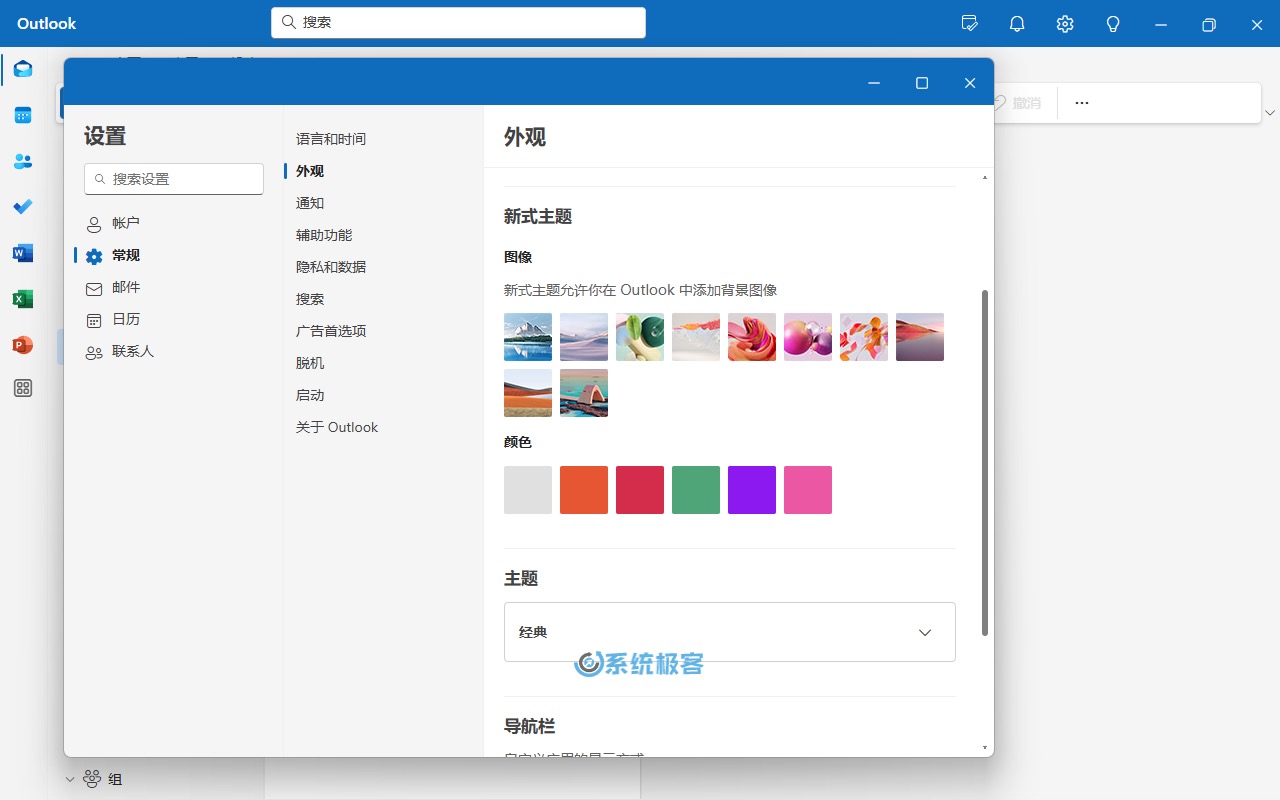Pick the dusky pink lake background image
The height and width of the screenshot is (800, 1280).
[x=920, y=337]
